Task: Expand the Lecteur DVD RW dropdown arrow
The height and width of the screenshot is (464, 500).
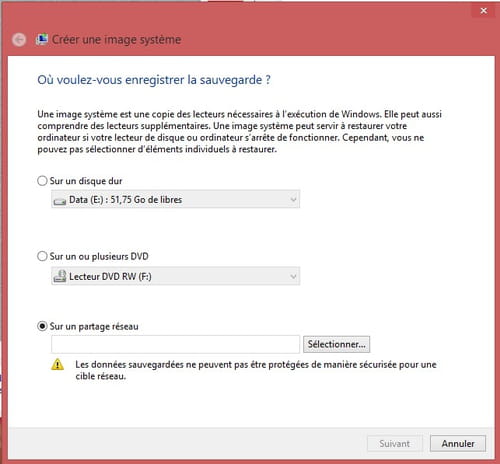Action: (x=293, y=276)
